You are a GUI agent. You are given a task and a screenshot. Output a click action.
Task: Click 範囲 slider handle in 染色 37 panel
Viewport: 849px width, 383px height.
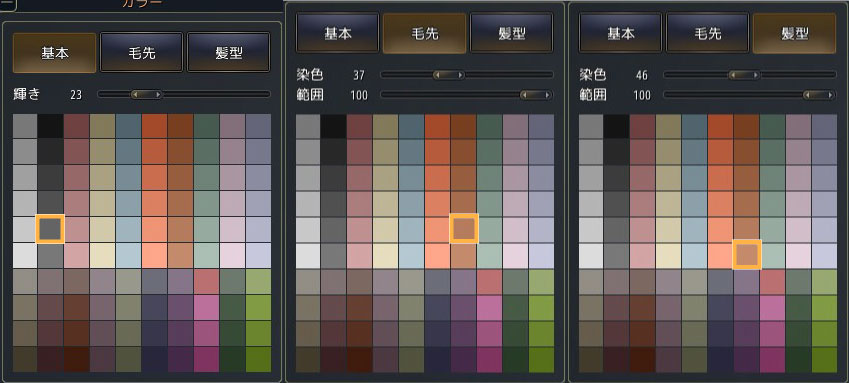tap(535, 95)
